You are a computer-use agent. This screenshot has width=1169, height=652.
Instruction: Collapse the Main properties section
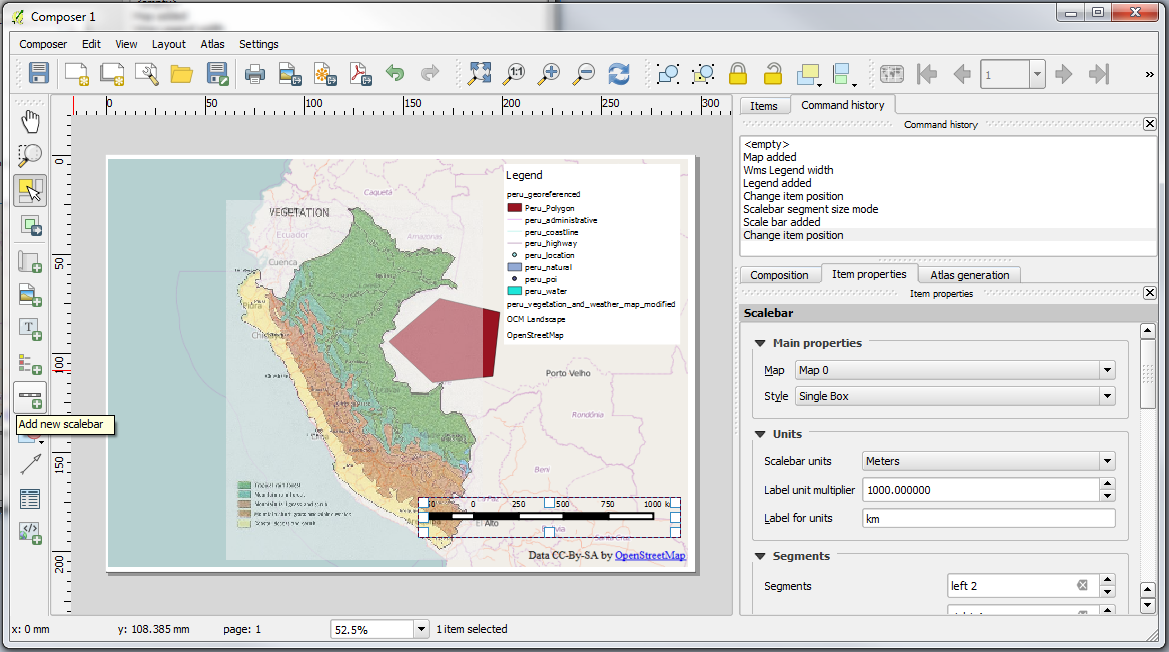click(760, 343)
